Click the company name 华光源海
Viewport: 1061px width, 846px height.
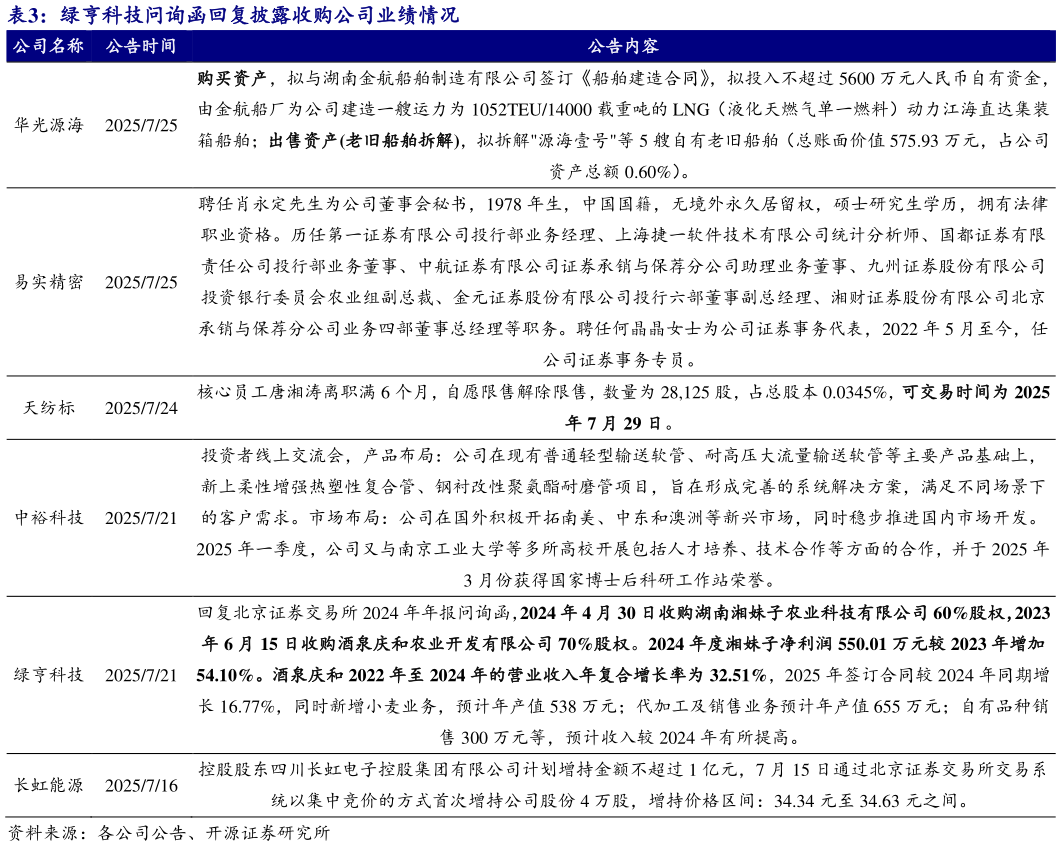coord(48,127)
